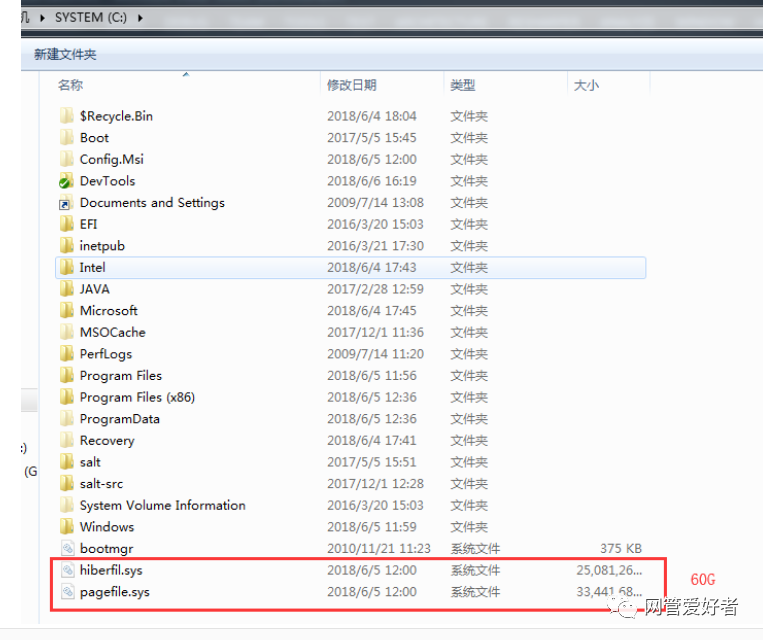Click the $Recycle.Bin folder icon
The height and width of the screenshot is (640, 763).
67,116
